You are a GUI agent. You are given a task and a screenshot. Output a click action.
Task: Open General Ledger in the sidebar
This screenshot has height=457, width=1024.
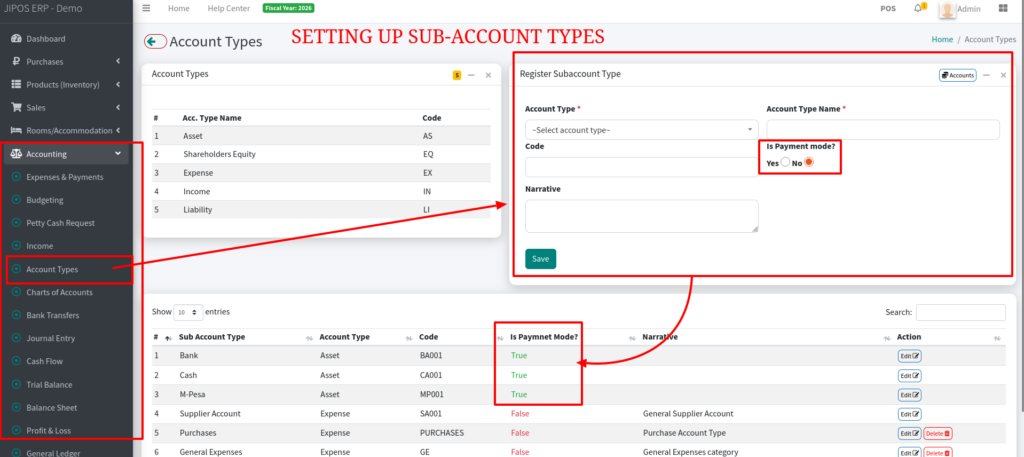(54, 452)
